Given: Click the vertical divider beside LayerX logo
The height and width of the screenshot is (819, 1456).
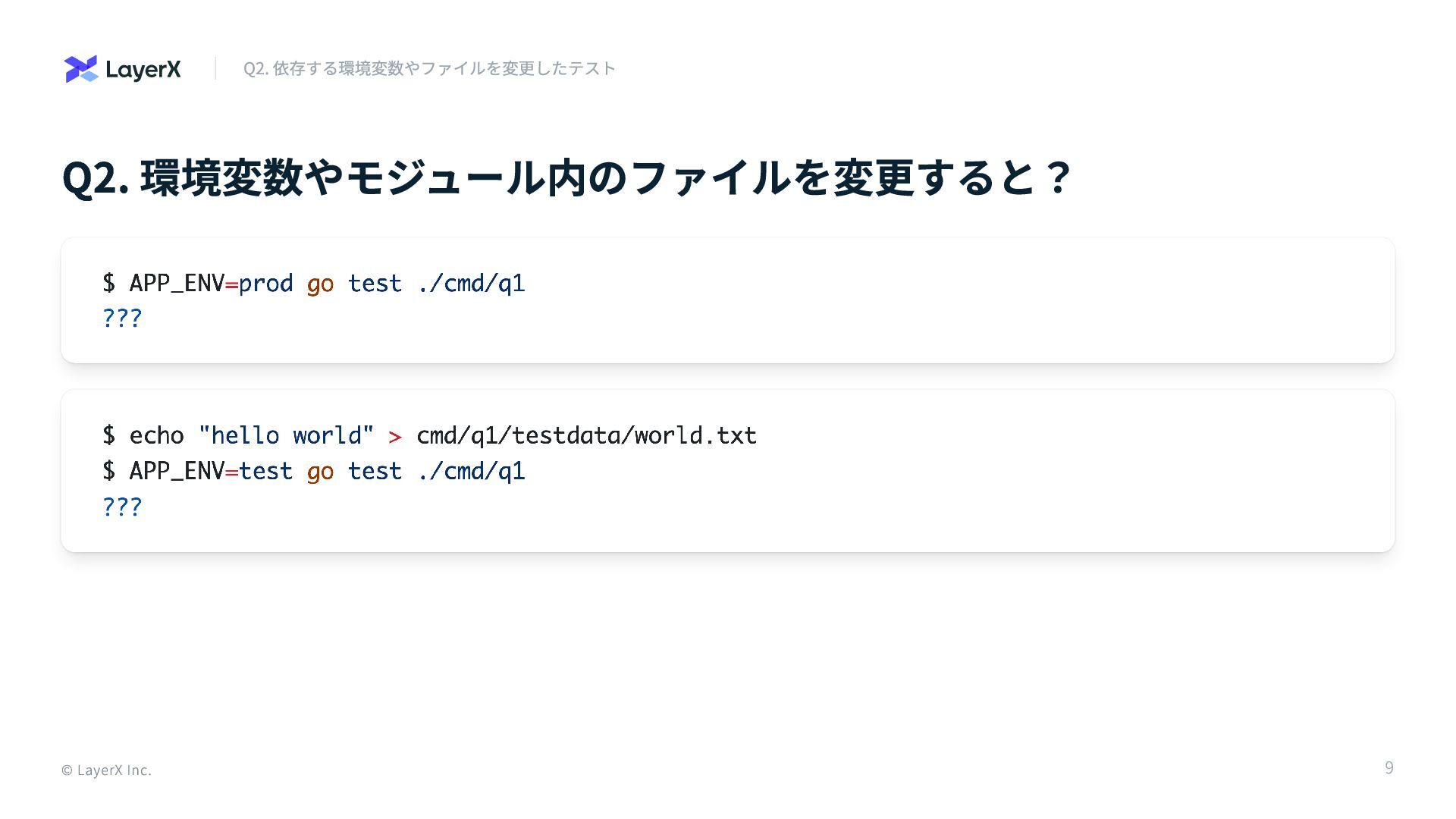Looking at the screenshot, I should pos(215,68).
